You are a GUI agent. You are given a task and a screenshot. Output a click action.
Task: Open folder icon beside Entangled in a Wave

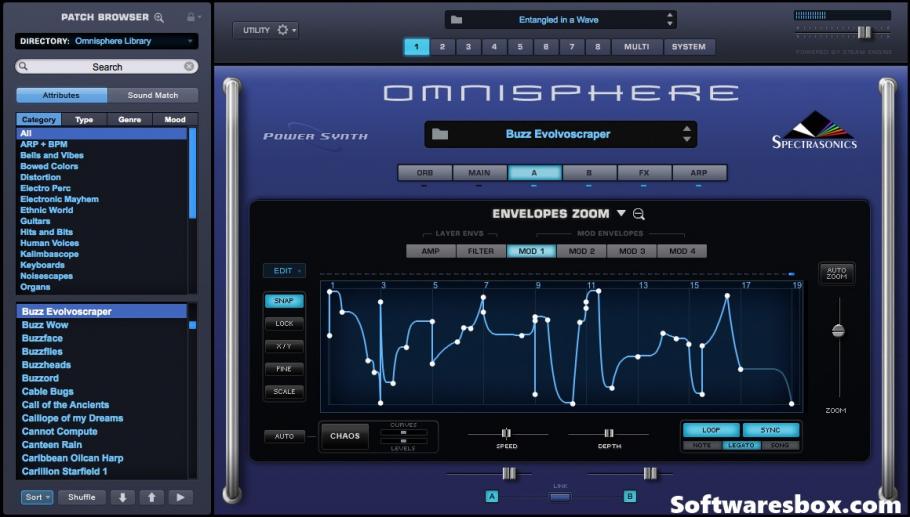[x=457, y=20]
